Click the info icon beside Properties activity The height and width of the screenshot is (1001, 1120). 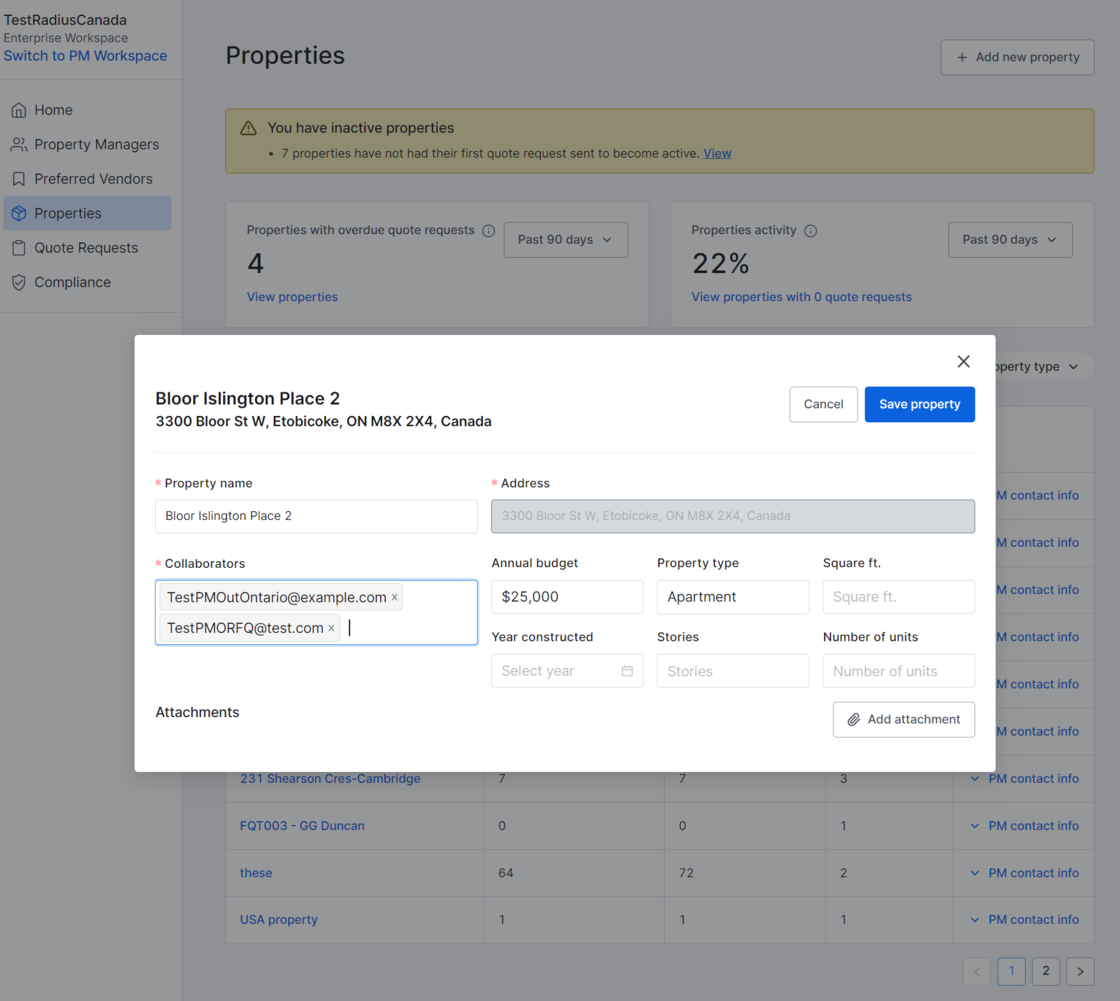(810, 231)
